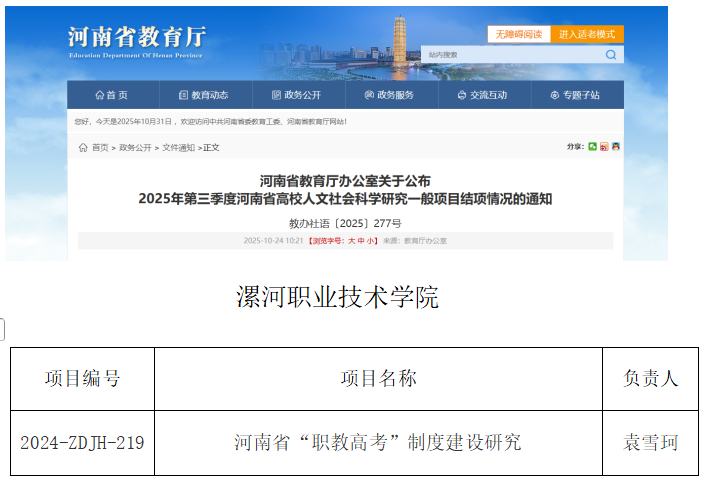Open 首页 in the main navigation bar

[112, 95]
